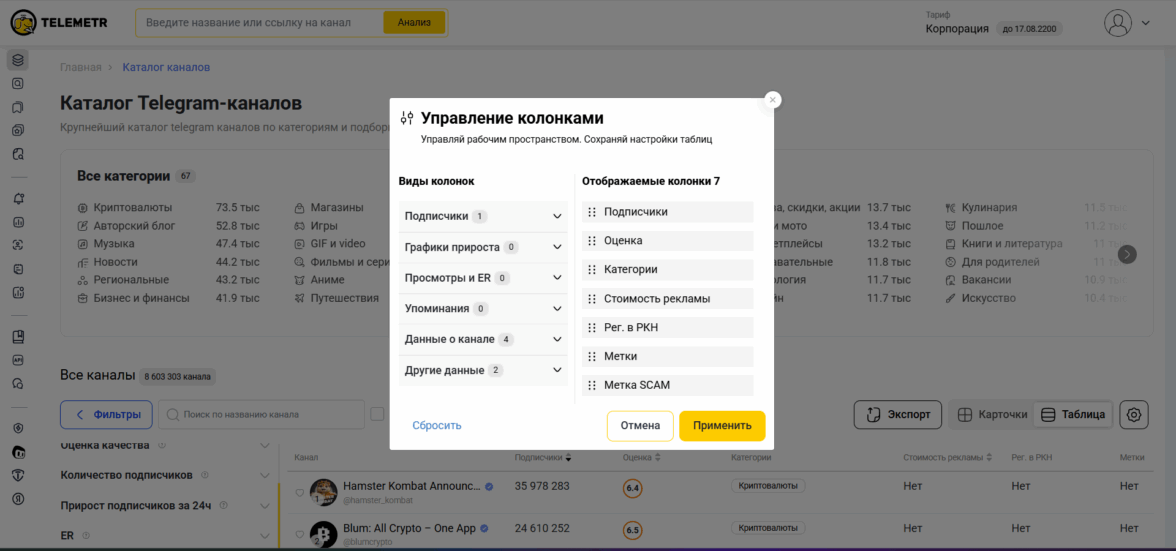Viewport: 1176px width, 551px height.
Task: Sort by Оценка column sort arrows
Action: coord(656,457)
